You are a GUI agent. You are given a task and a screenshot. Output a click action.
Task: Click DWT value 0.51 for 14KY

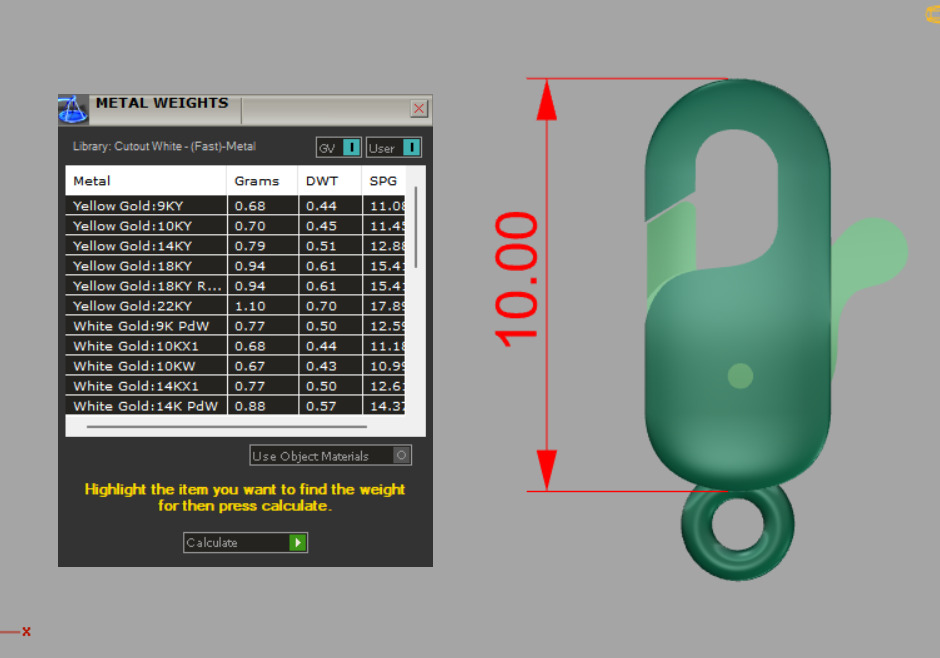pos(321,246)
